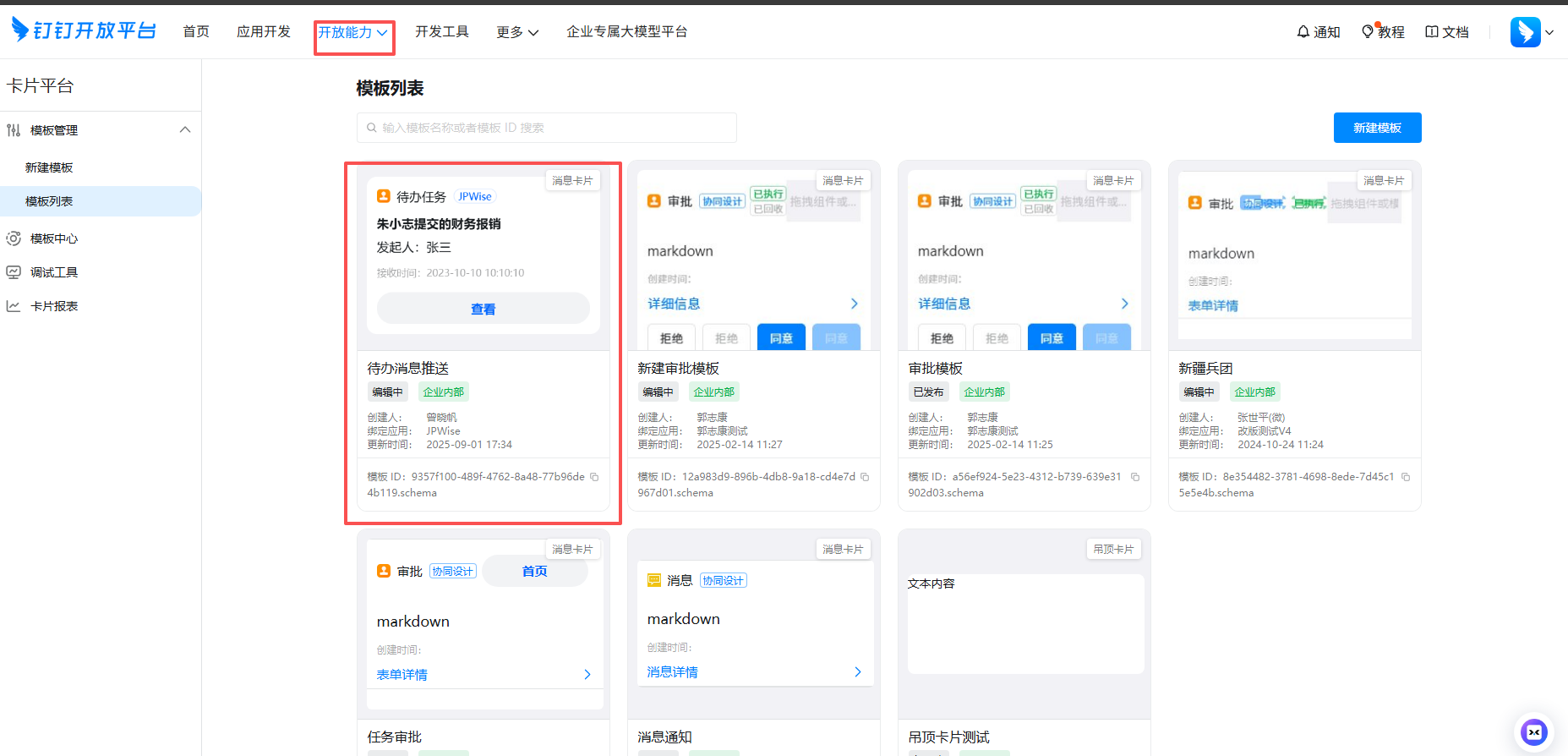
Task: Focus the template name or ID search field
Action: (x=547, y=128)
